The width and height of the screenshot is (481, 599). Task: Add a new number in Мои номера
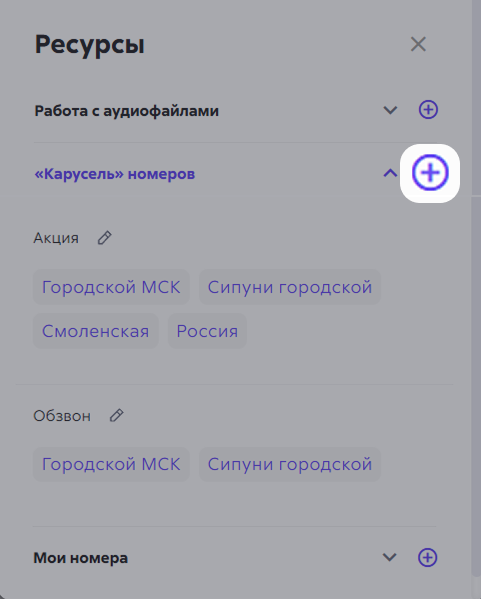[x=428, y=557]
